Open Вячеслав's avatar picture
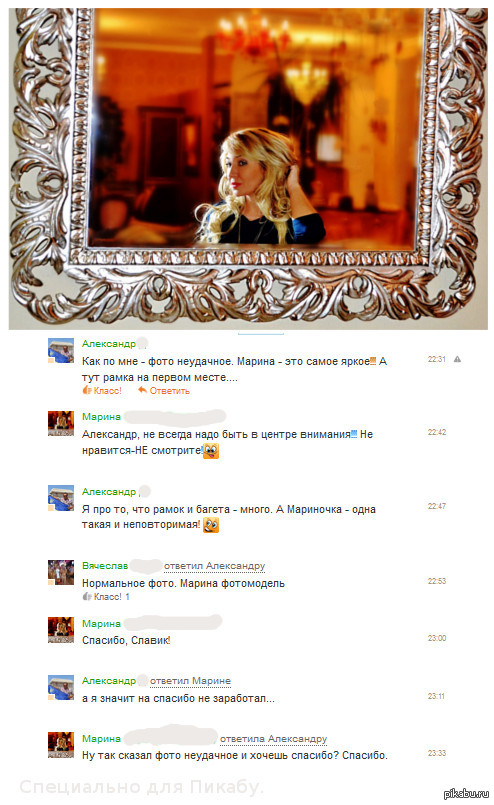 (x=61, y=572)
